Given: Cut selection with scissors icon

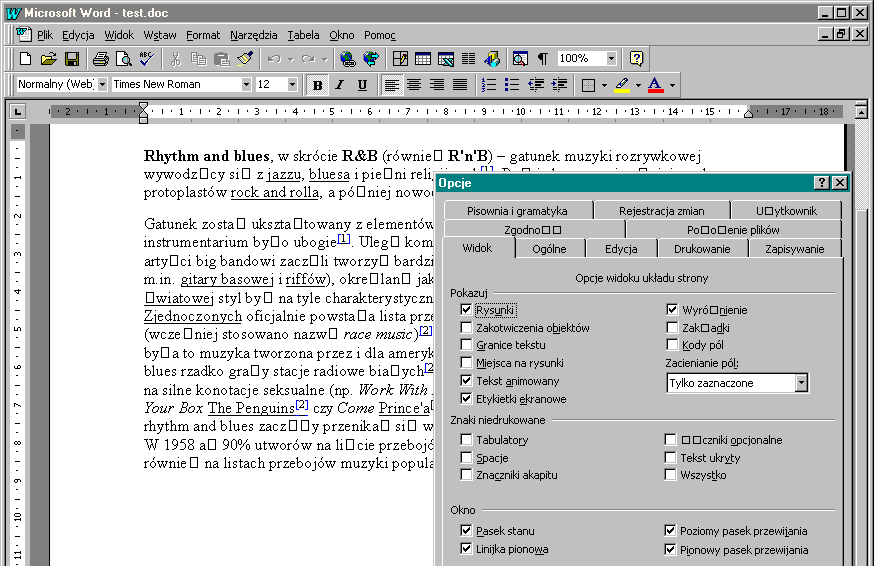Looking at the screenshot, I should tap(176, 59).
